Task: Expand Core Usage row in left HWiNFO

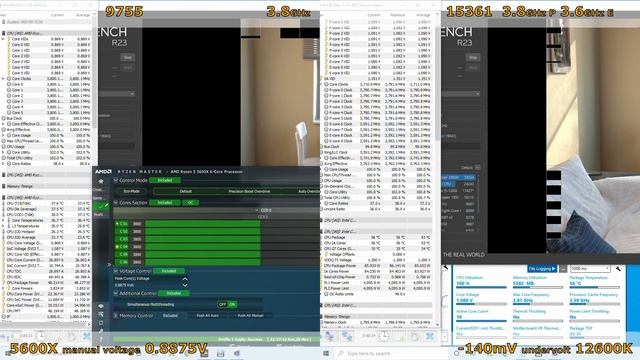Action: point(3,135)
